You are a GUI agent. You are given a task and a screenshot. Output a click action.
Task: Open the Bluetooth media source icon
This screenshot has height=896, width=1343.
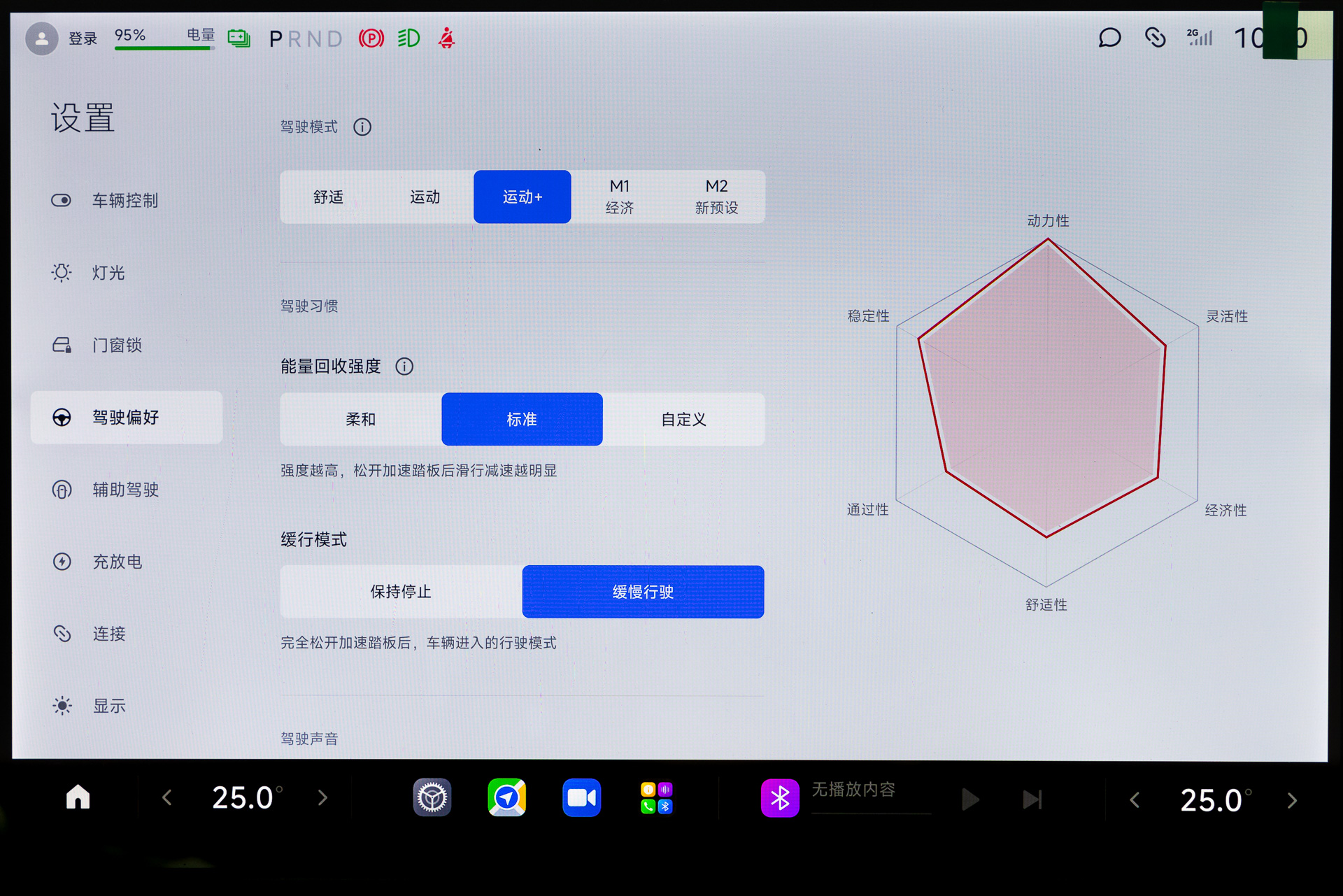click(779, 797)
